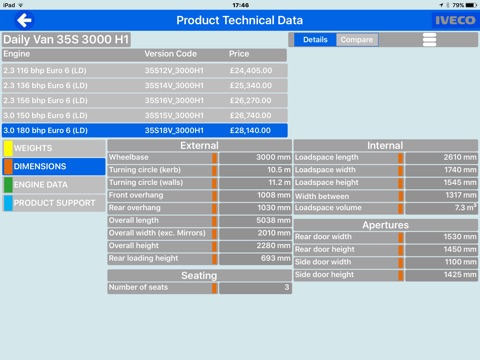
Task: Select the 2.3 136 bhp Euro 6 engine row
Action: (x=144, y=86)
